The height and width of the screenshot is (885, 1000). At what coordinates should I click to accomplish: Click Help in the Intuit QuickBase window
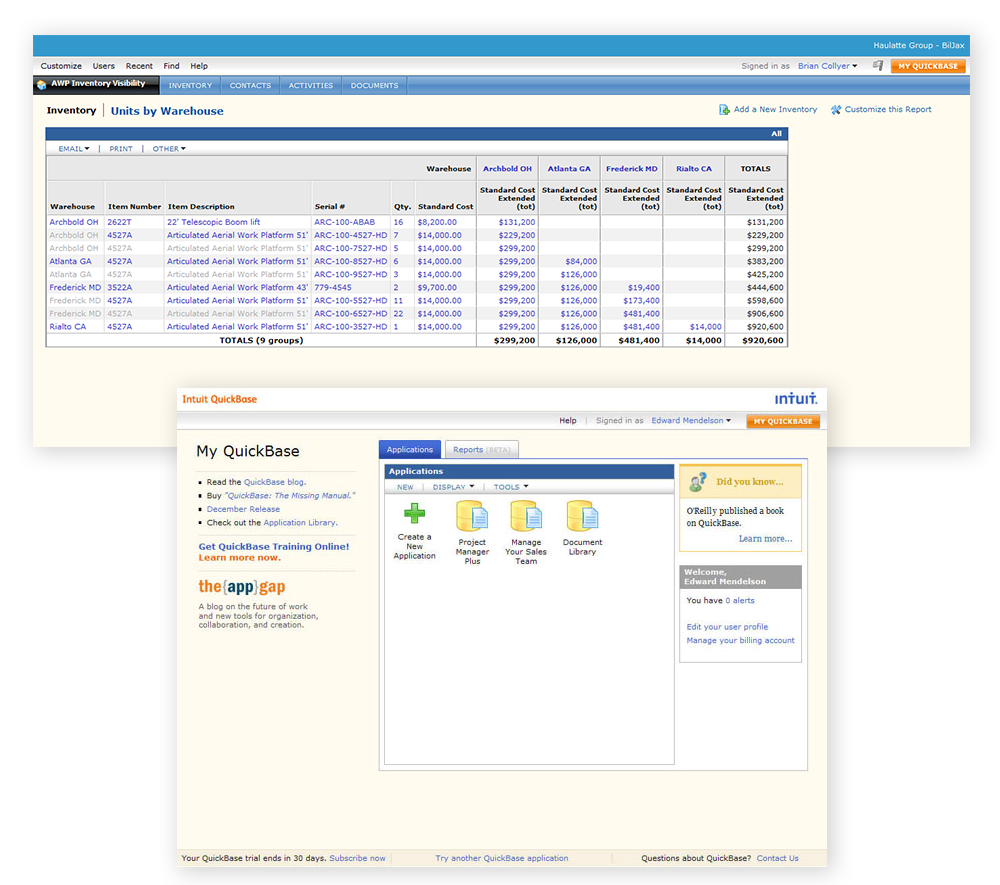[x=568, y=421]
